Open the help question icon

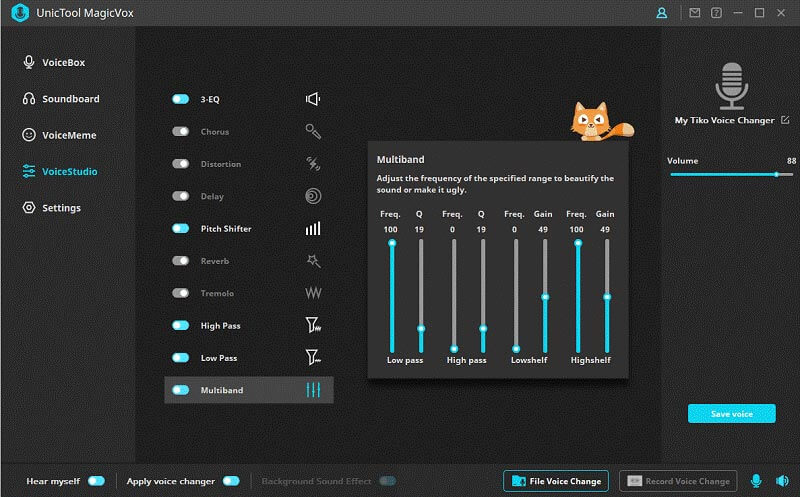pos(716,13)
